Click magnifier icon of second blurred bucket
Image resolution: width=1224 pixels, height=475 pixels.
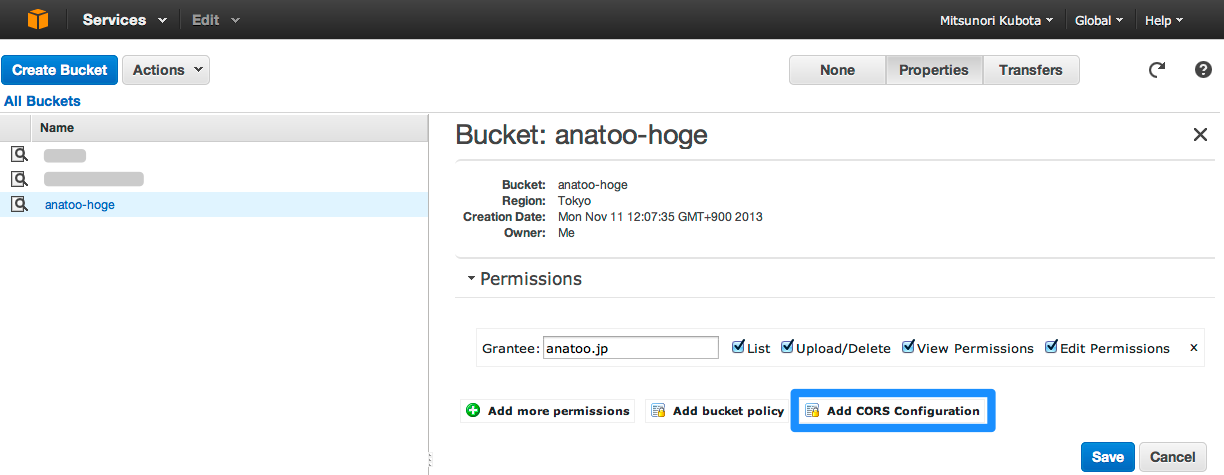(19, 179)
